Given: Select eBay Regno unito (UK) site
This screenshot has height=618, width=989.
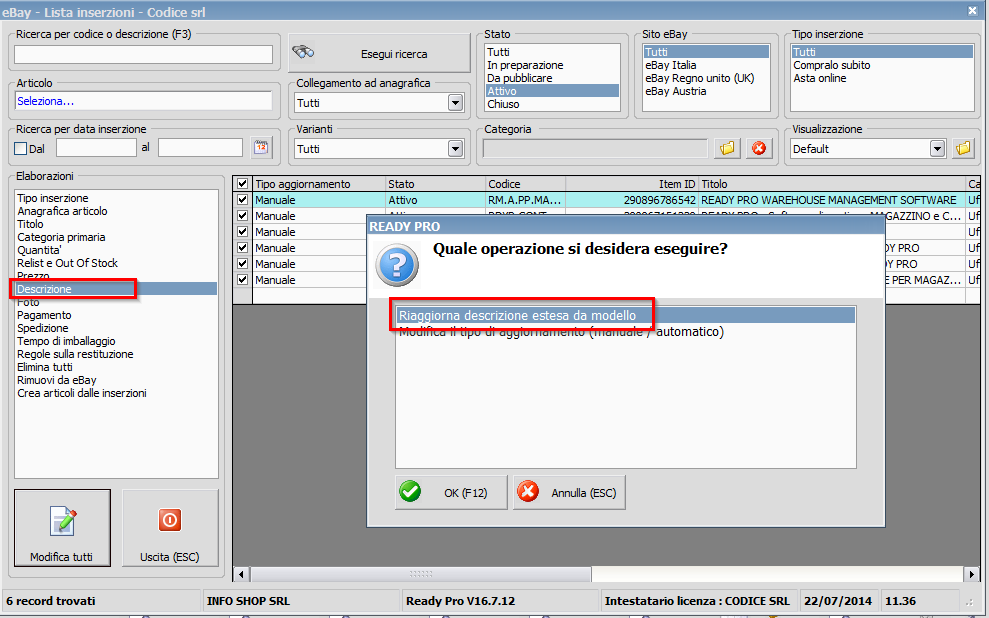Looking at the screenshot, I should (706, 78).
